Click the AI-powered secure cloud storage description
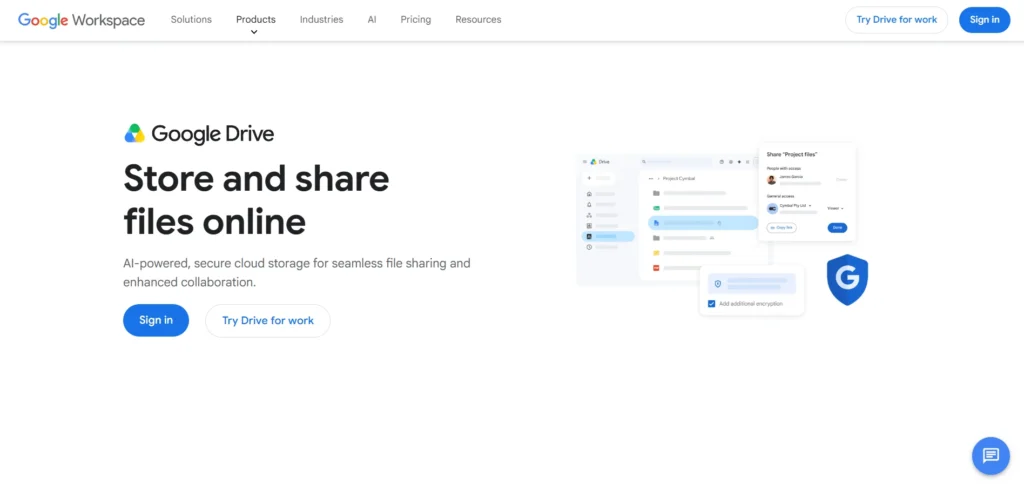 pyautogui.click(x=296, y=273)
